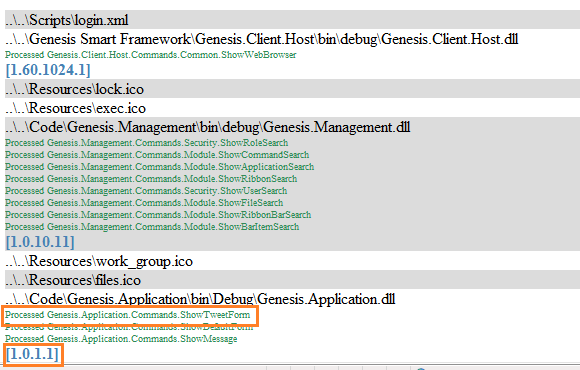Select the Resources\exec.ico entry

click(x=75, y=108)
